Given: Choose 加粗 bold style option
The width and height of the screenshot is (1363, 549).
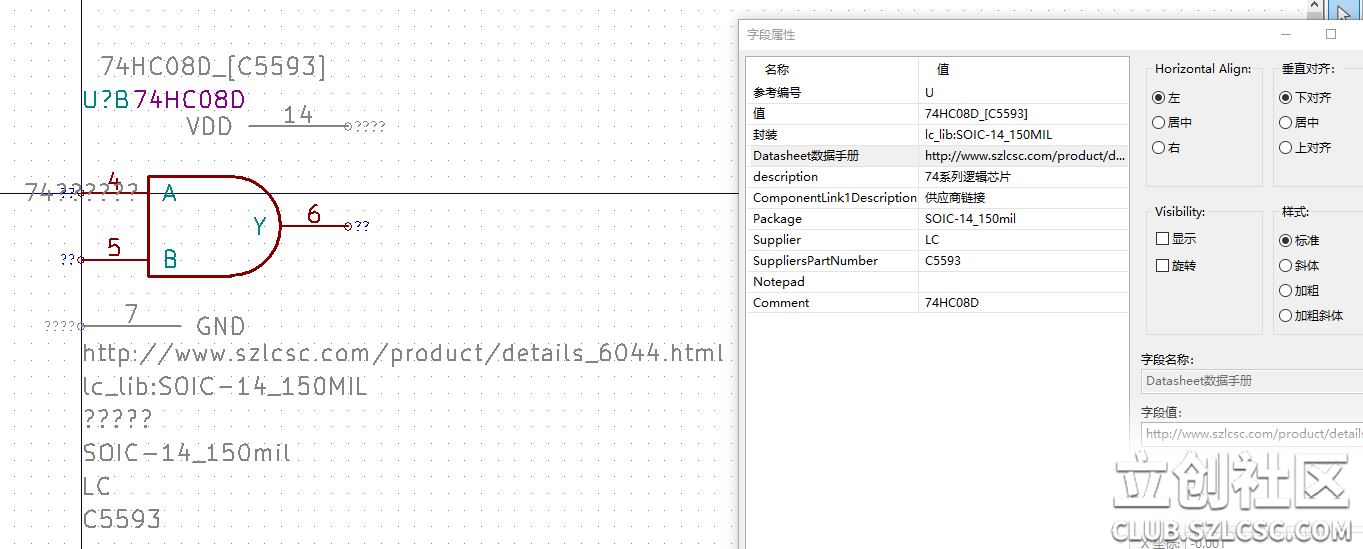Looking at the screenshot, I should (1286, 291).
